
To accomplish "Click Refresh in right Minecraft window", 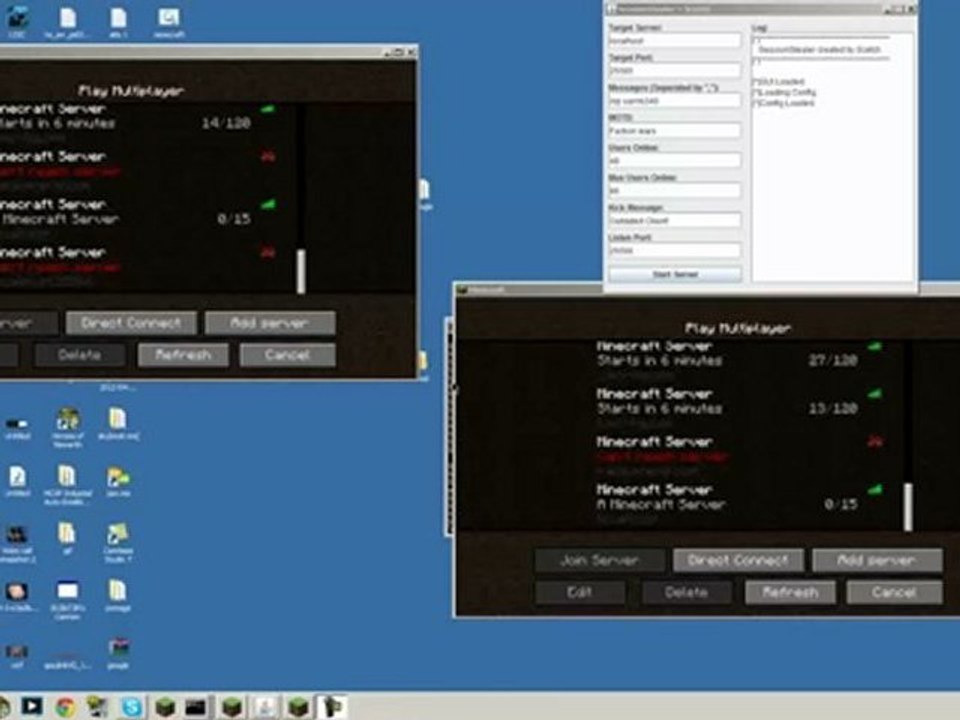I will click(790, 592).
